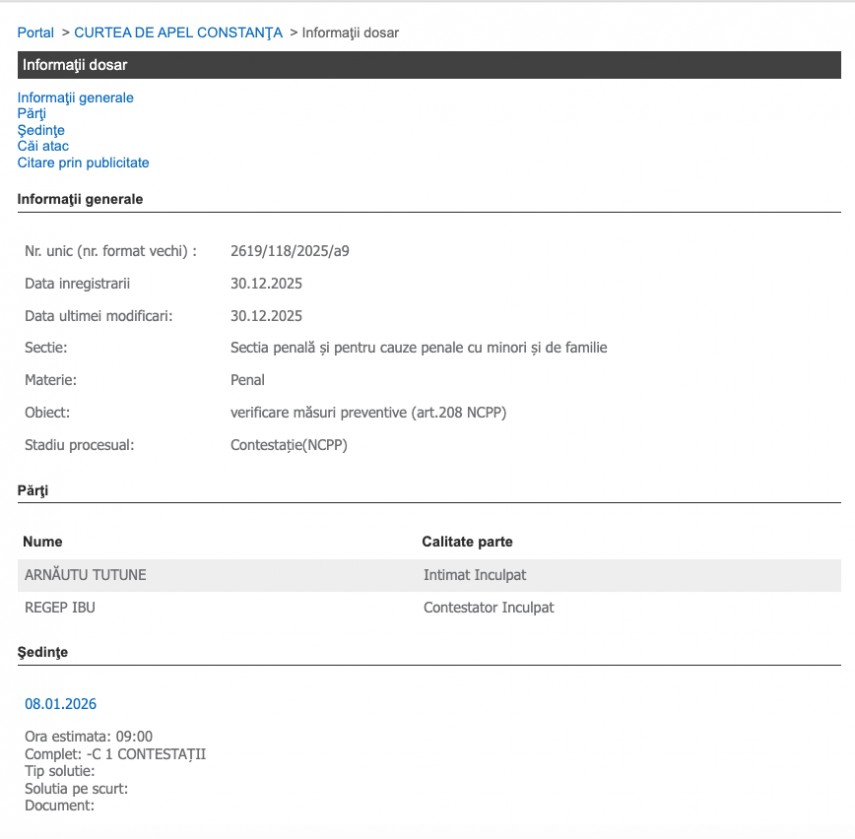This screenshot has height=839, width=855.
Task: Go to the Părți blue navigation link
Action: 31,114
